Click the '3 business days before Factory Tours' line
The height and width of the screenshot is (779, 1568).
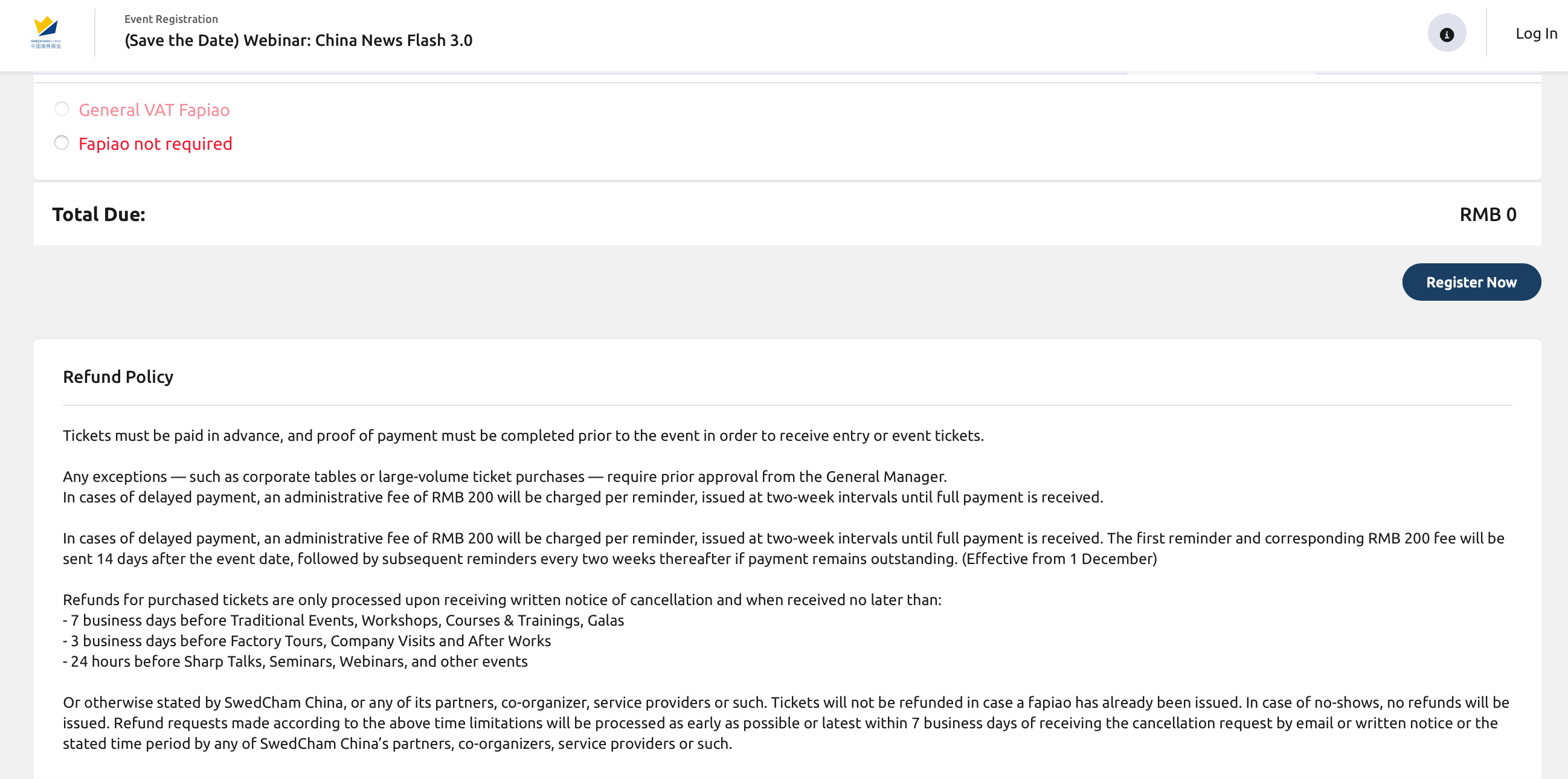point(307,641)
